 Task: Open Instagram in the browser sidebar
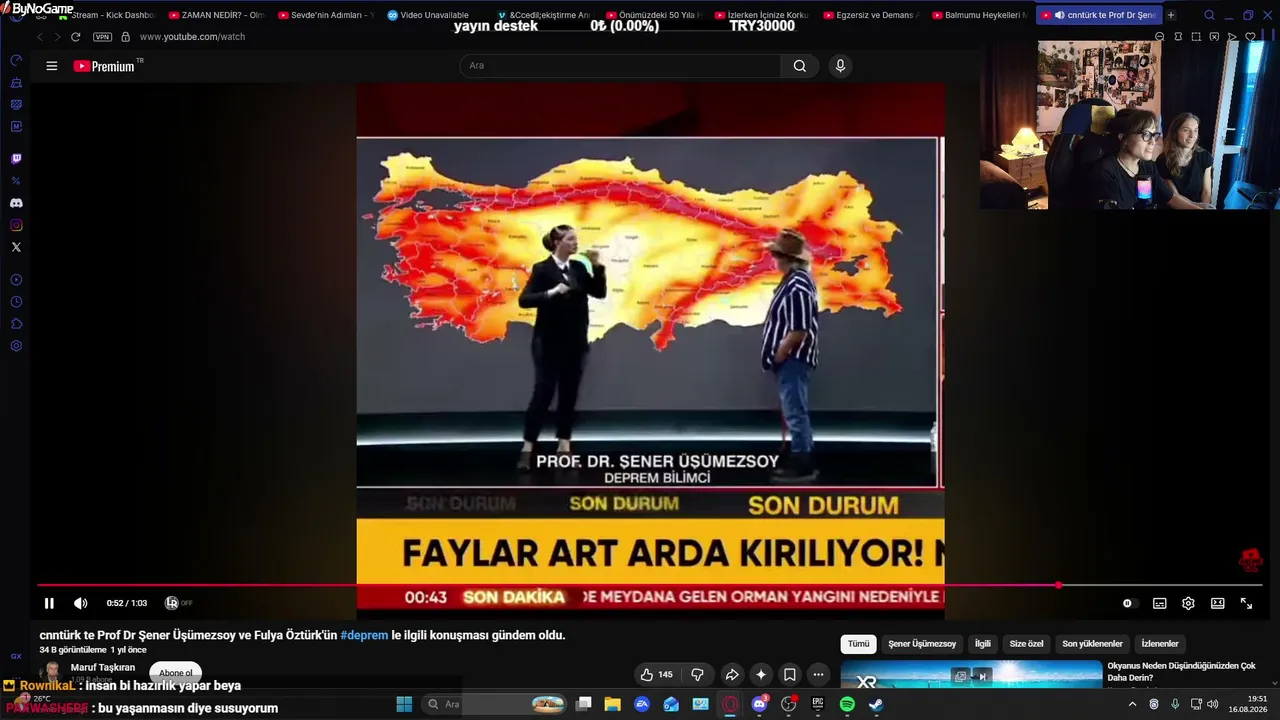(x=16, y=225)
